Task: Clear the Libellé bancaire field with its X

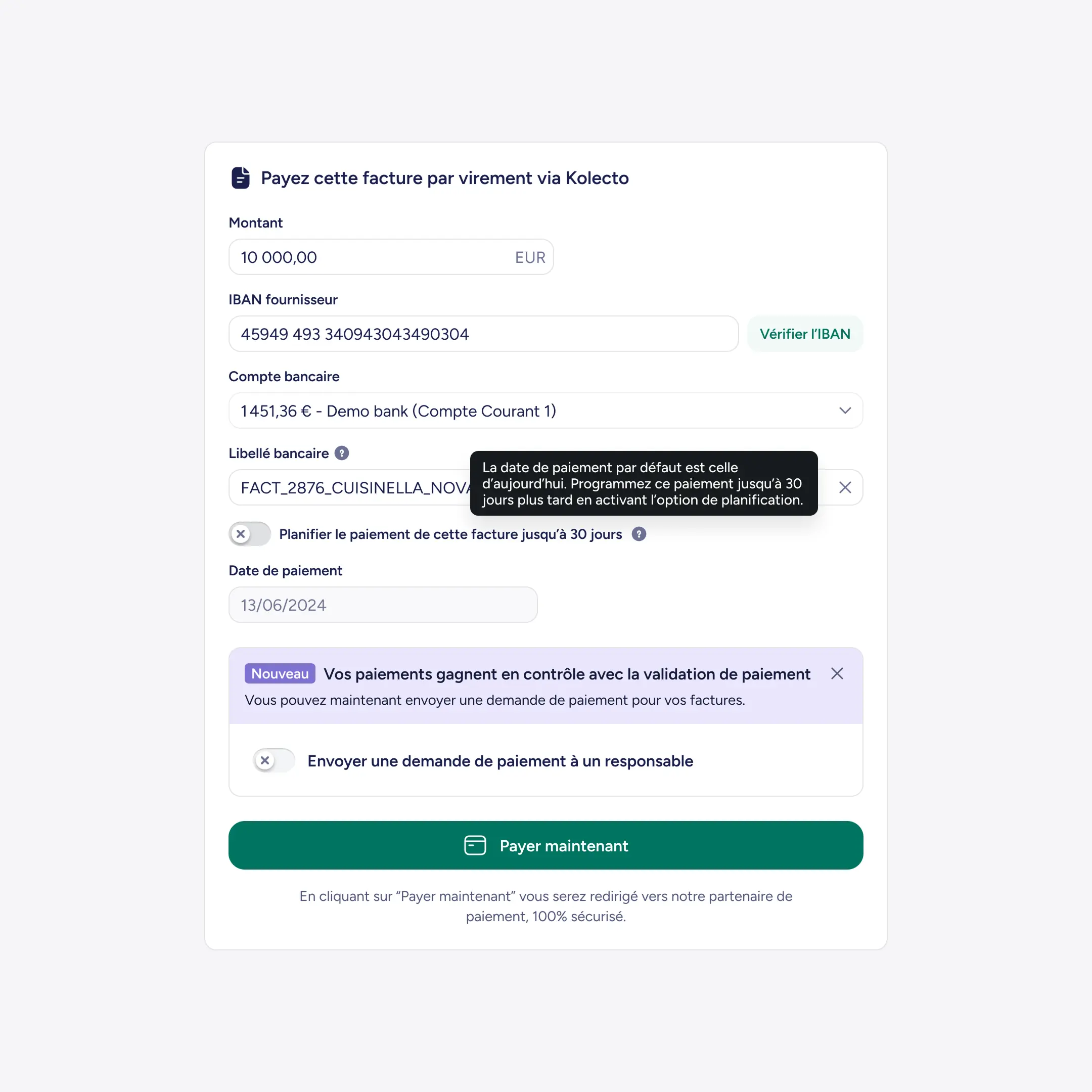Action: click(x=844, y=487)
